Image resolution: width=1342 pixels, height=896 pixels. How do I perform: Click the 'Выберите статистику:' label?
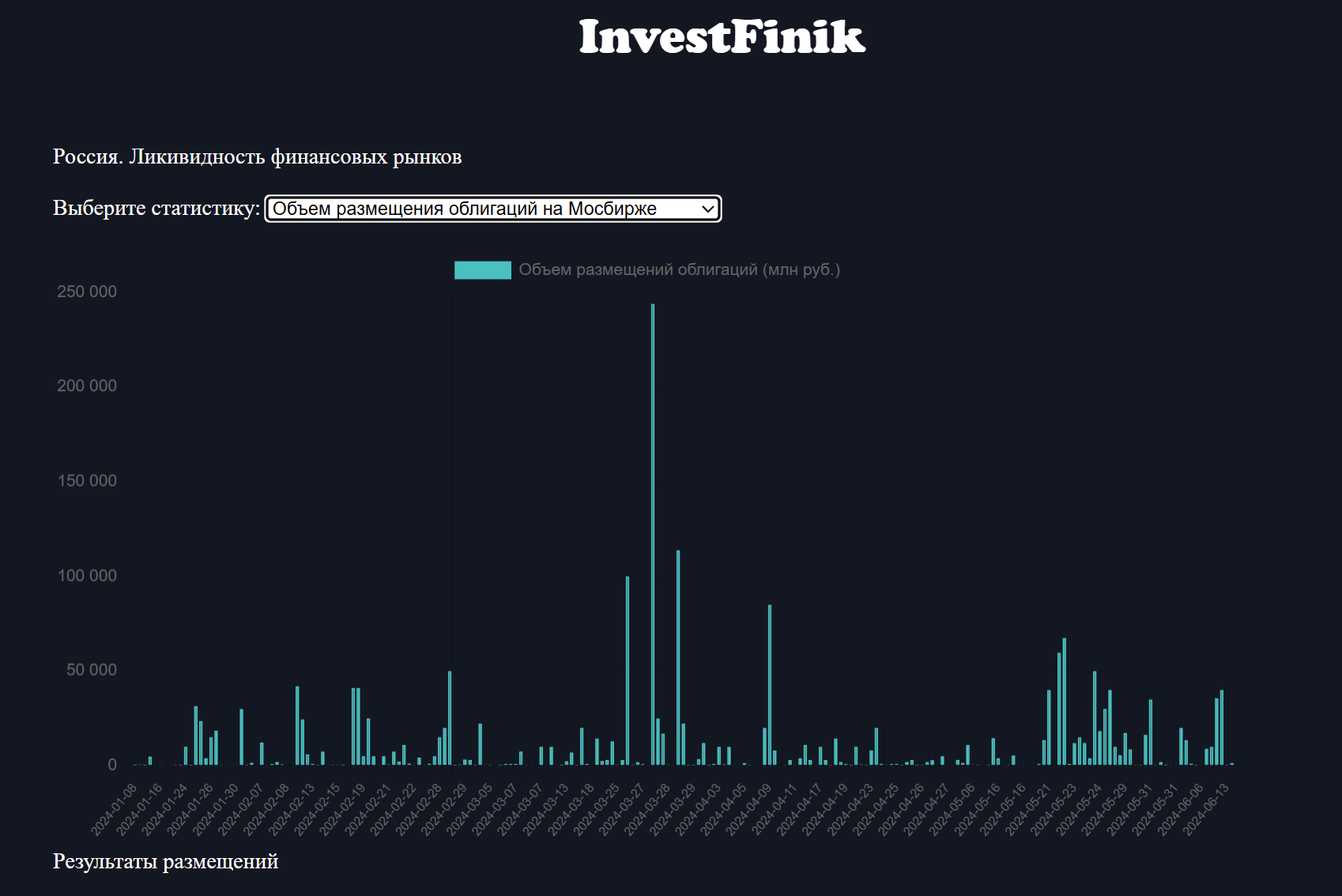pos(156,208)
